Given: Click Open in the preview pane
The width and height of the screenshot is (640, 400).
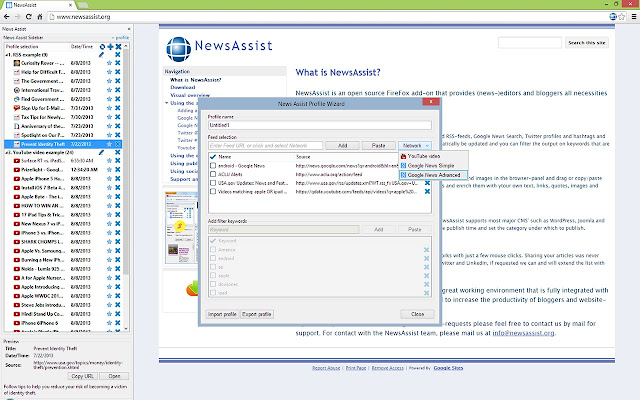Looking at the screenshot, I should click(114, 376).
